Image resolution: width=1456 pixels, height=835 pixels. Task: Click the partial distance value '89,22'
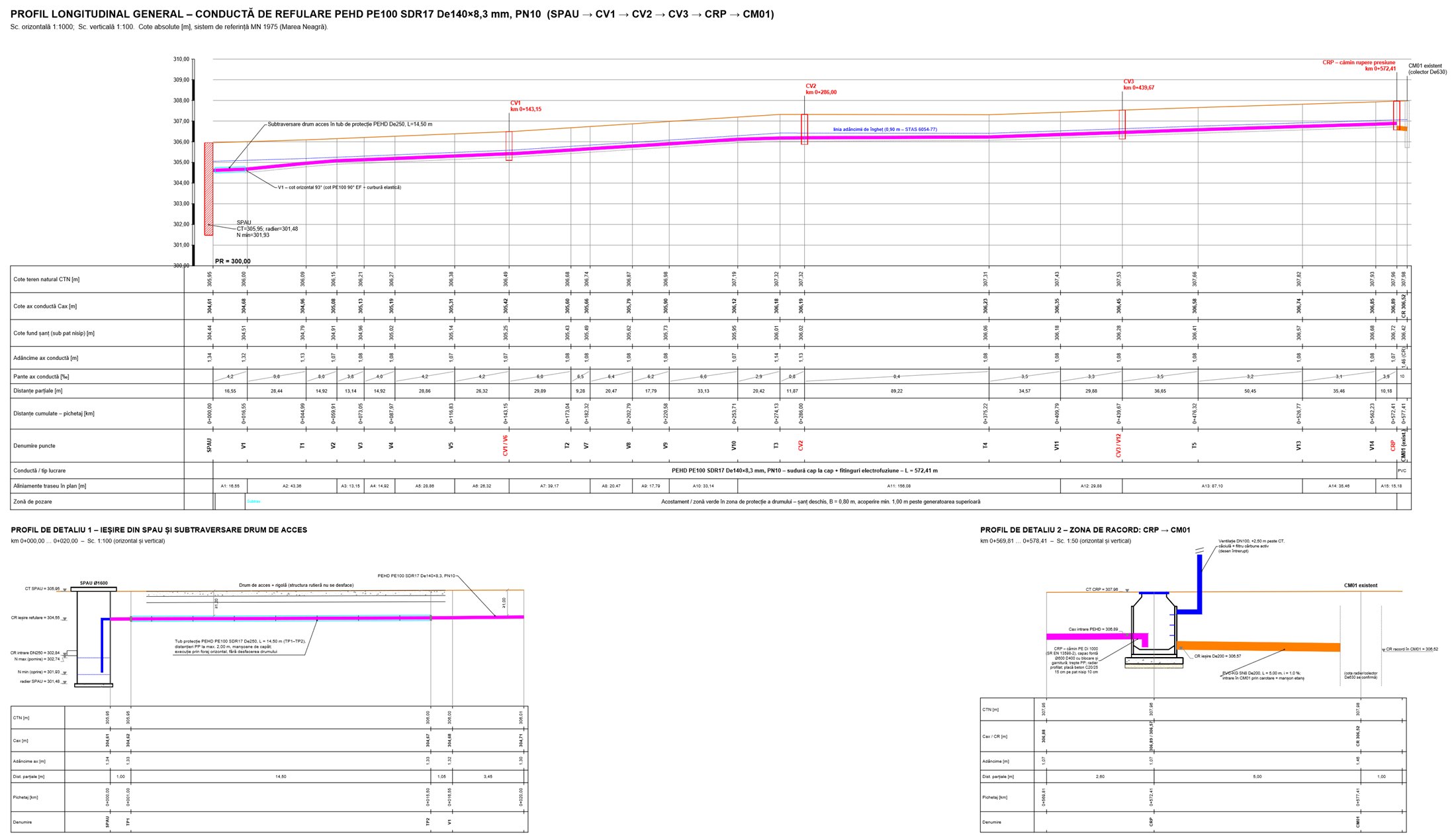[x=897, y=391]
